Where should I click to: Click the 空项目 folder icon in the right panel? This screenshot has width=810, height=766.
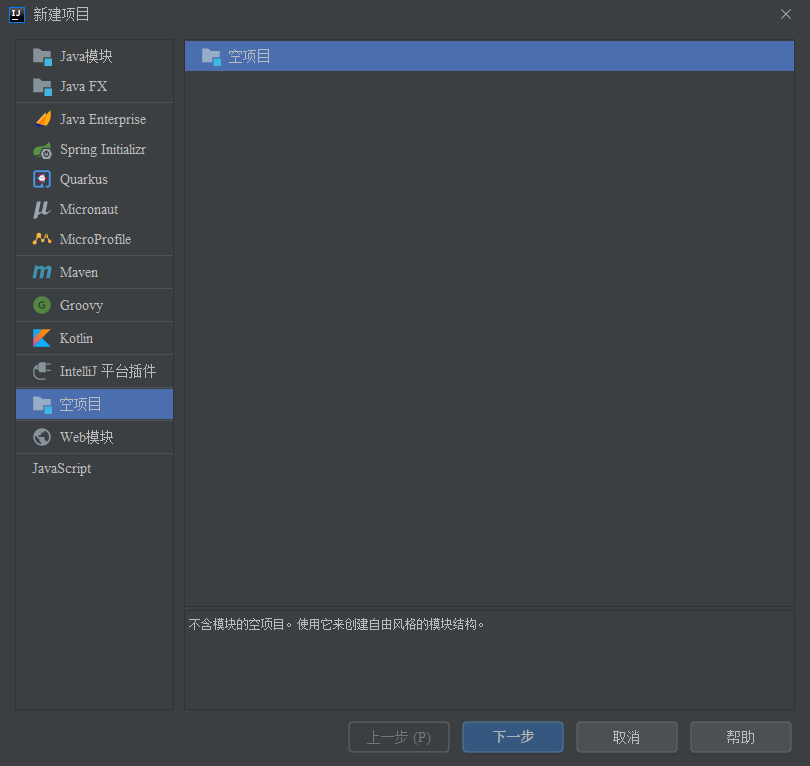coord(211,56)
